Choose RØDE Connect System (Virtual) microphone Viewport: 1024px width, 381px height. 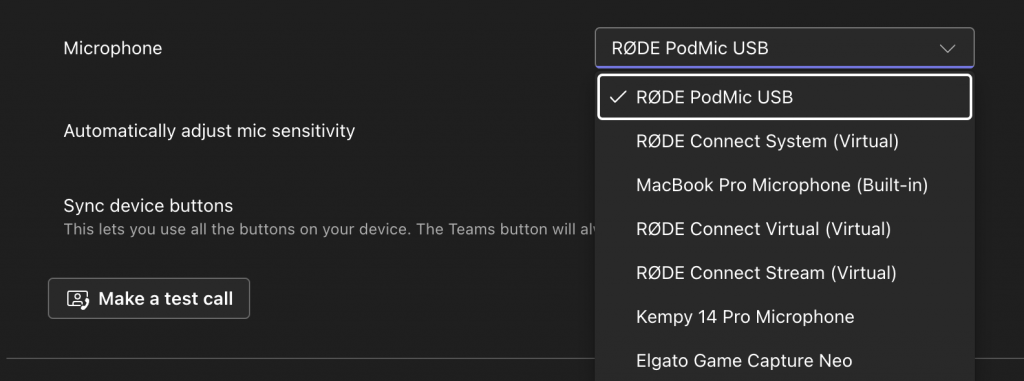(x=784, y=141)
